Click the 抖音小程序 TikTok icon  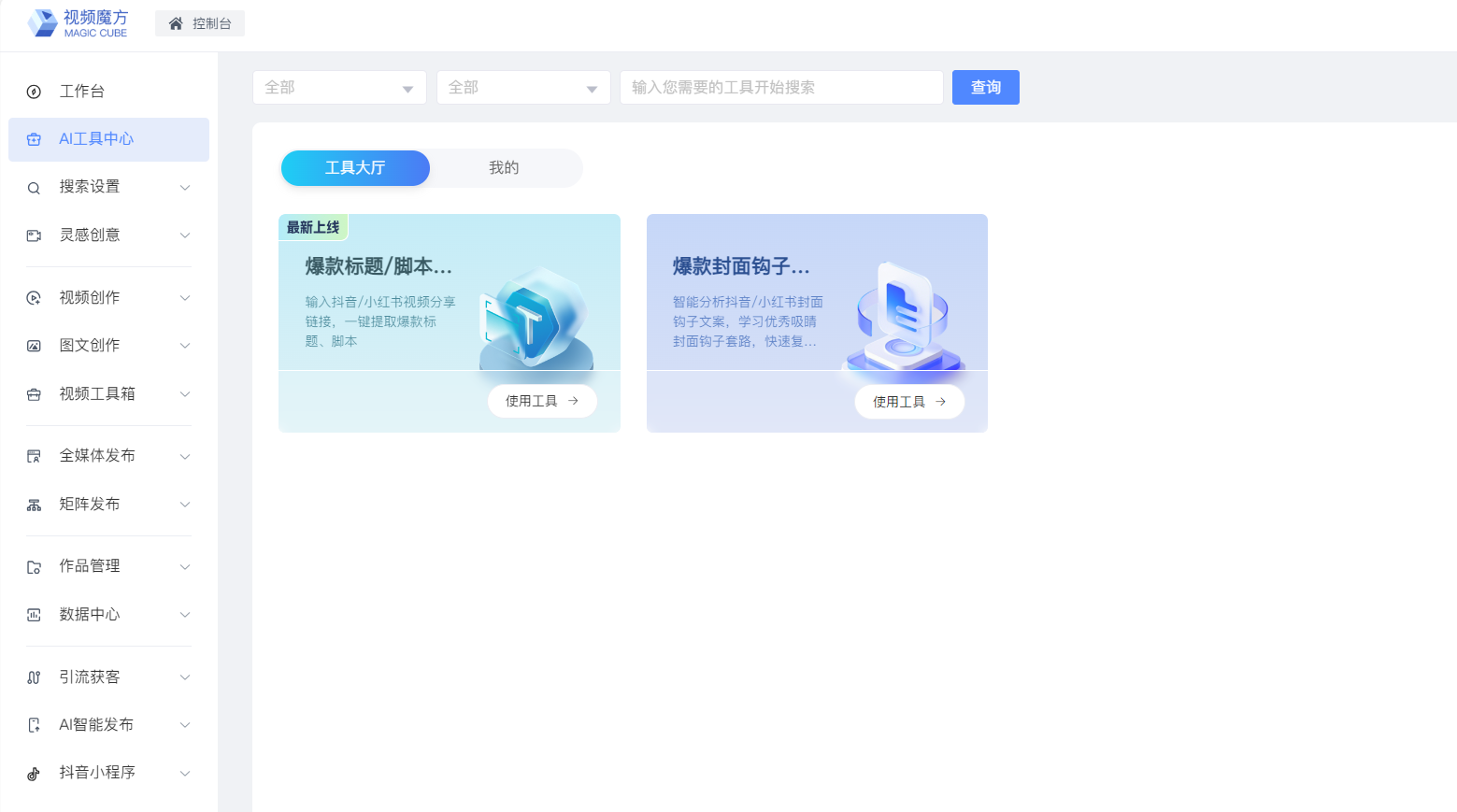[34, 774]
